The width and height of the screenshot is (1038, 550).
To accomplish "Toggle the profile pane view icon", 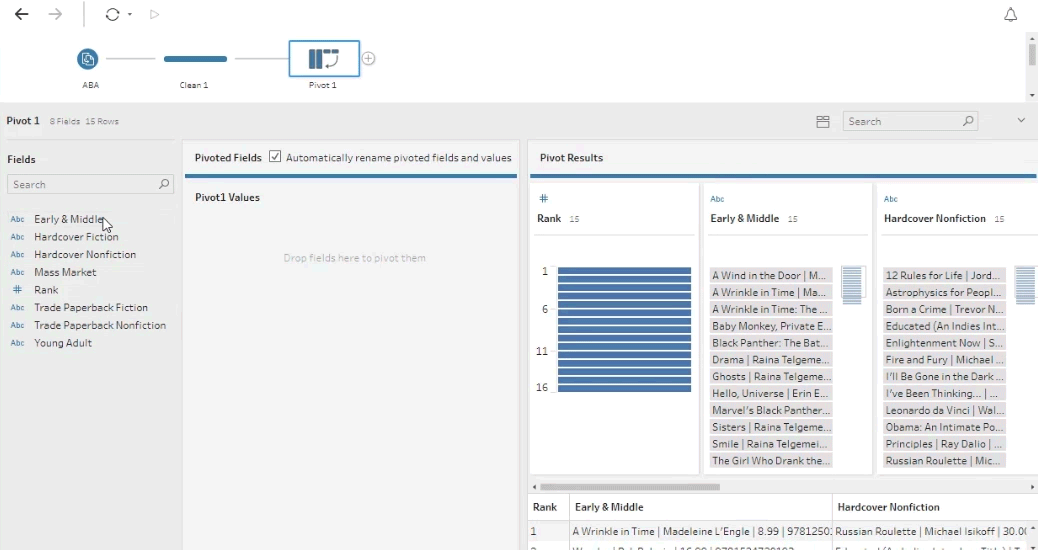I will (823, 121).
